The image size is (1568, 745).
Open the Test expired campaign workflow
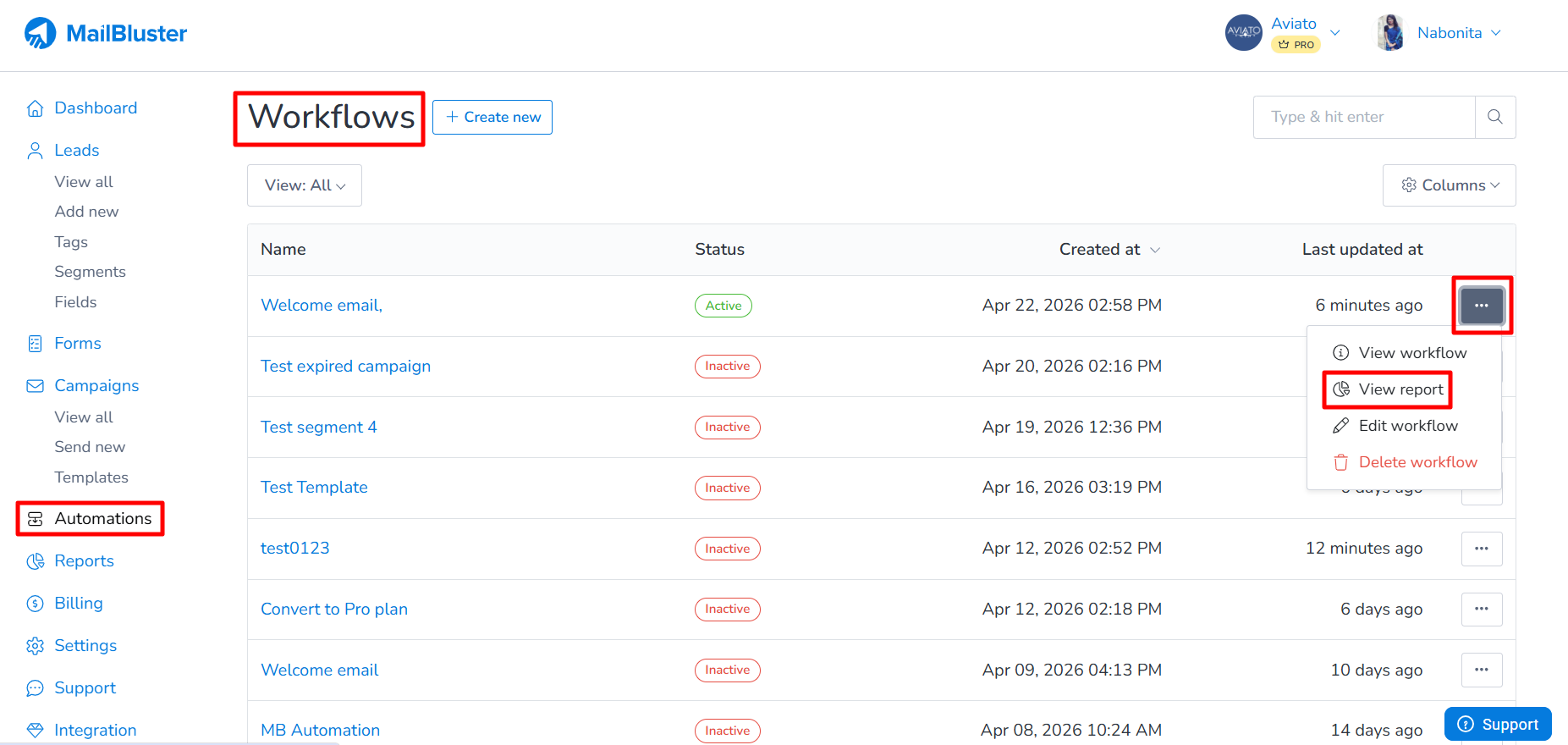(x=345, y=366)
